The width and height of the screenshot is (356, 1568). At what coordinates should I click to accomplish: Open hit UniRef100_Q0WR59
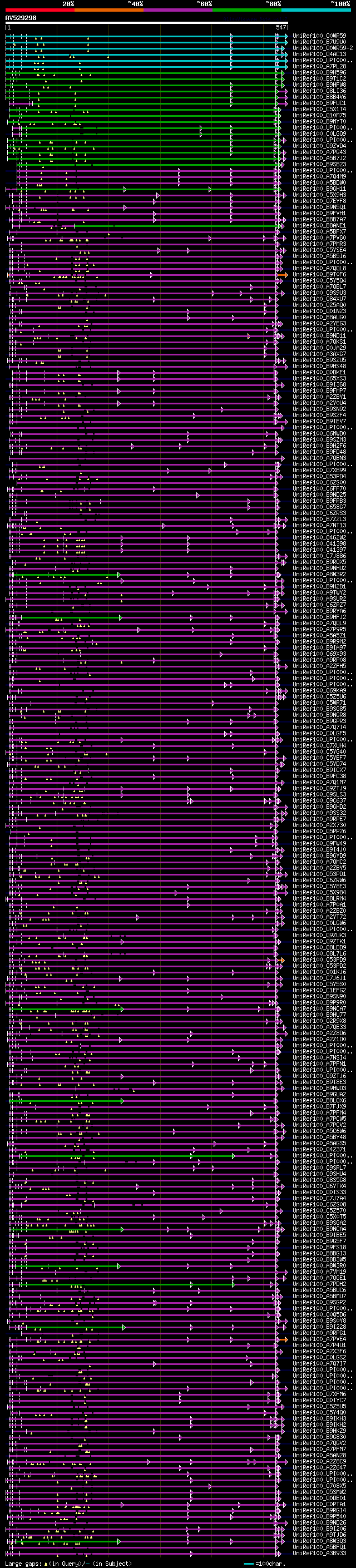pos(319,36)
